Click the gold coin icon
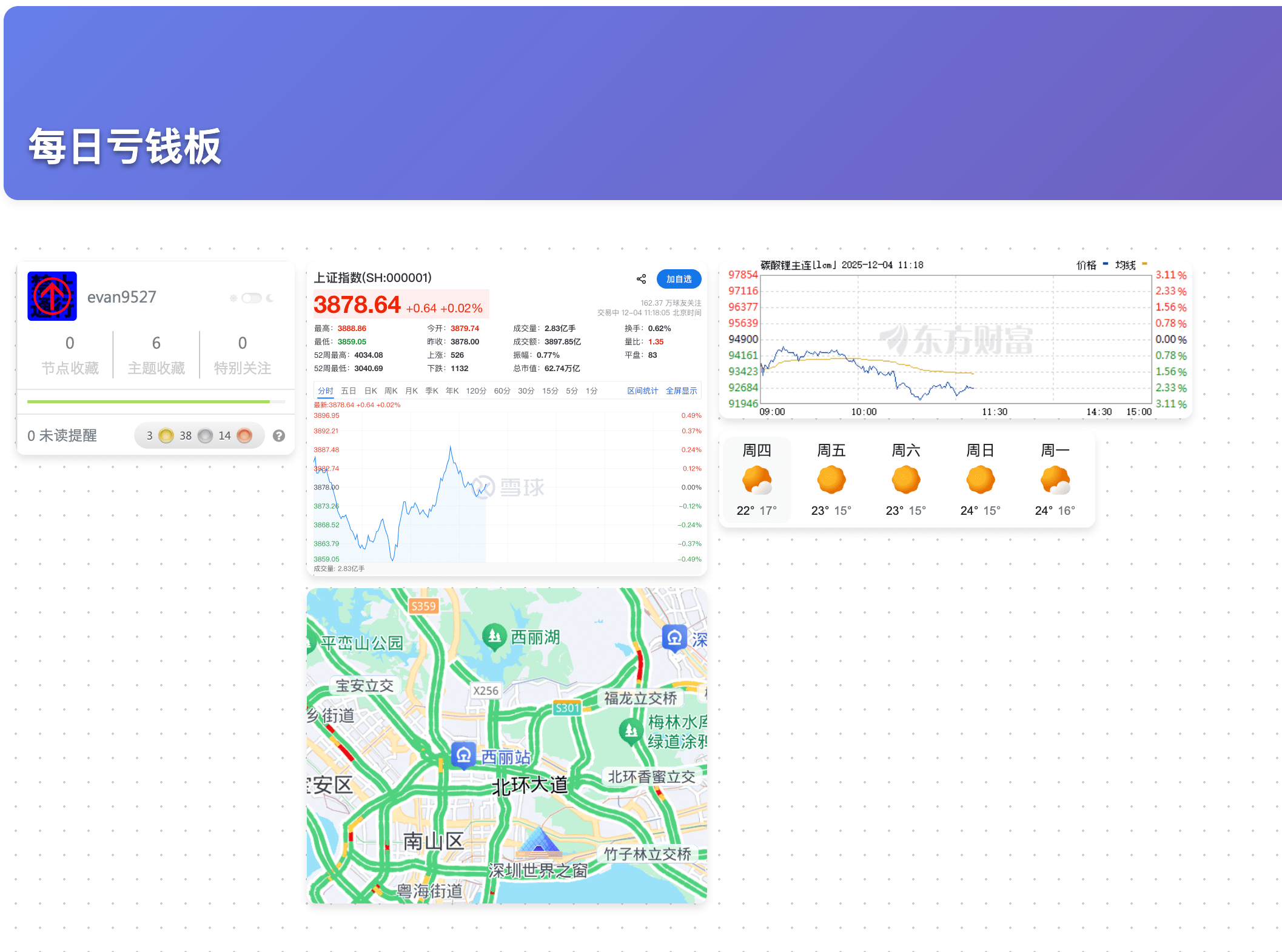The width and height of the screenshot is (1282, 952). click(166, 435)
